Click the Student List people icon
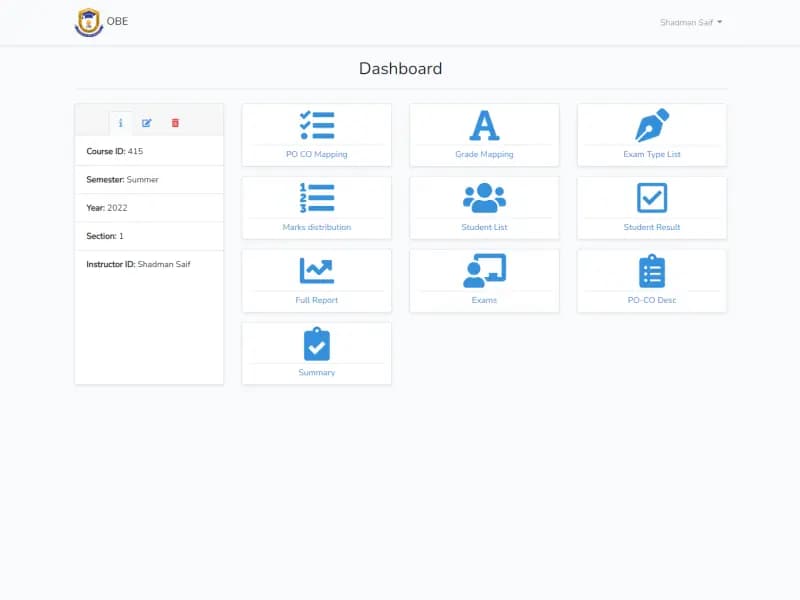The height and width of the screenshot is (600, 800). [484, 198]
